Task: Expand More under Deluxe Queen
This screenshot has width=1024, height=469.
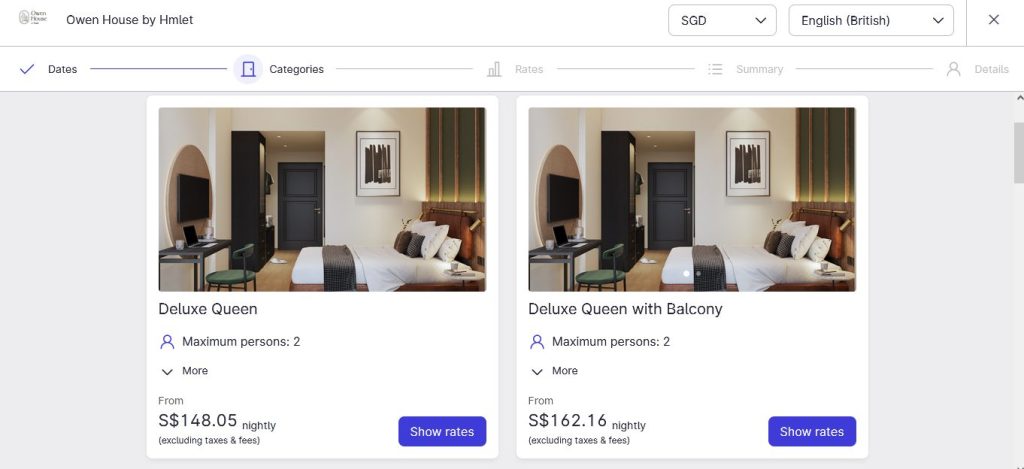Action: pyautogui.click(x=185, y=371)
